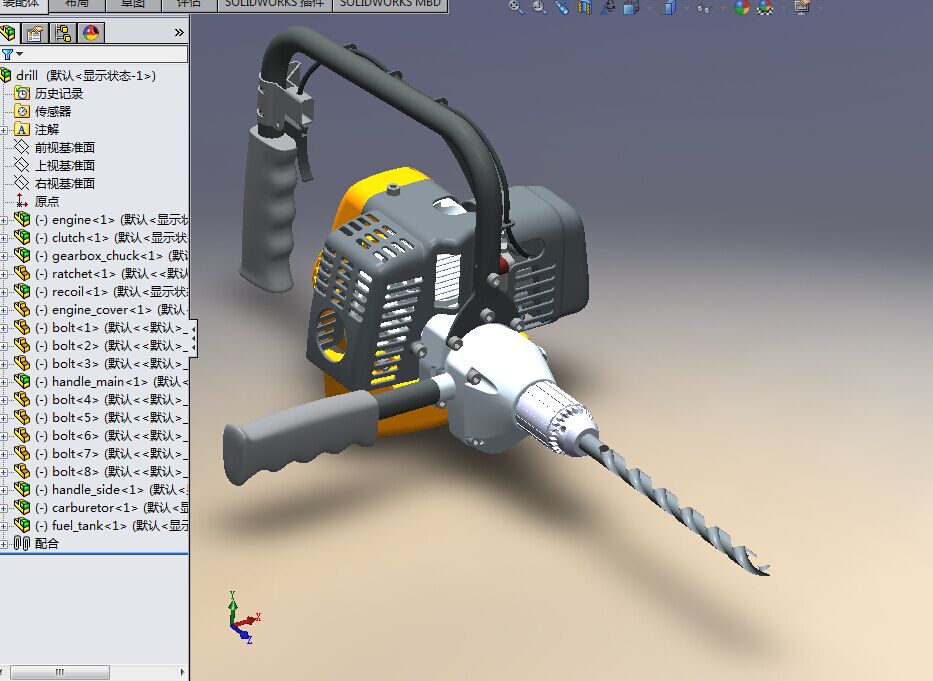Click the Previous View icon

pos(562,7)
